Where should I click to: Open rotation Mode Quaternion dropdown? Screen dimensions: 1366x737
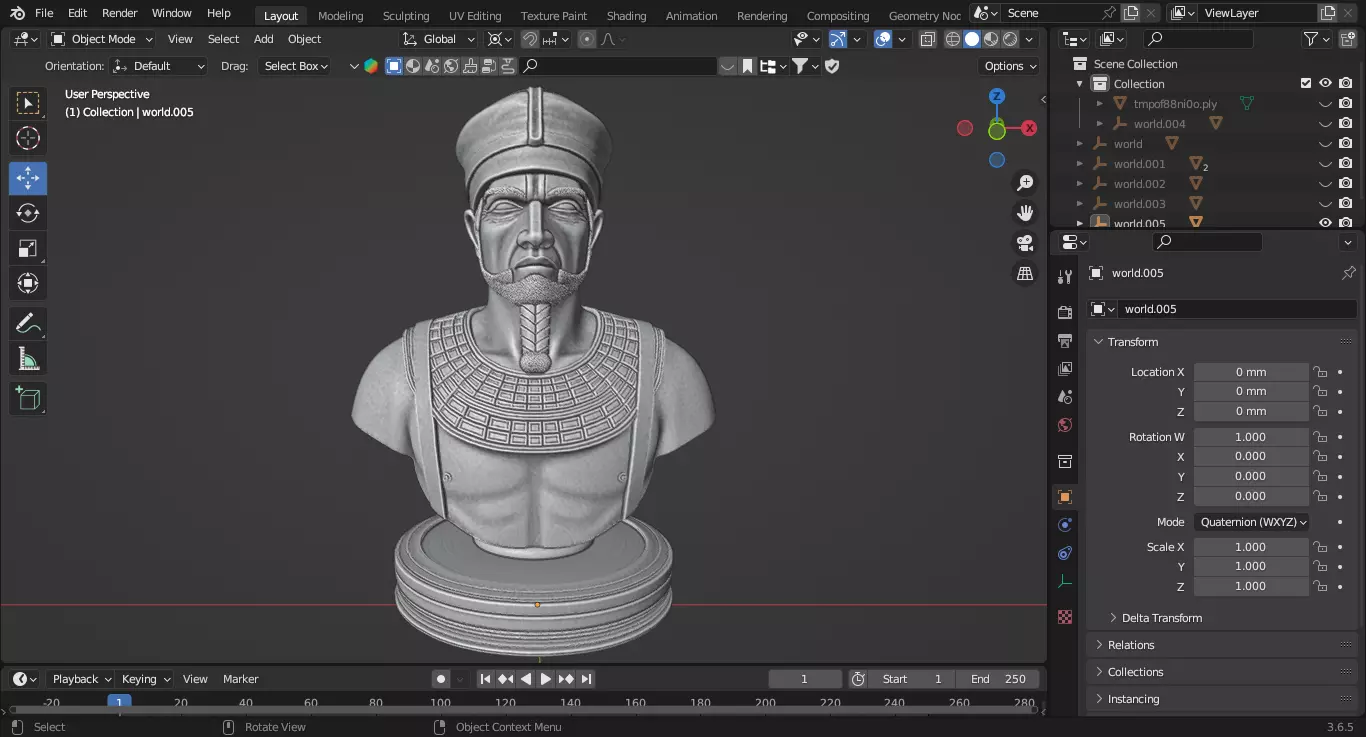[1252, 522]
